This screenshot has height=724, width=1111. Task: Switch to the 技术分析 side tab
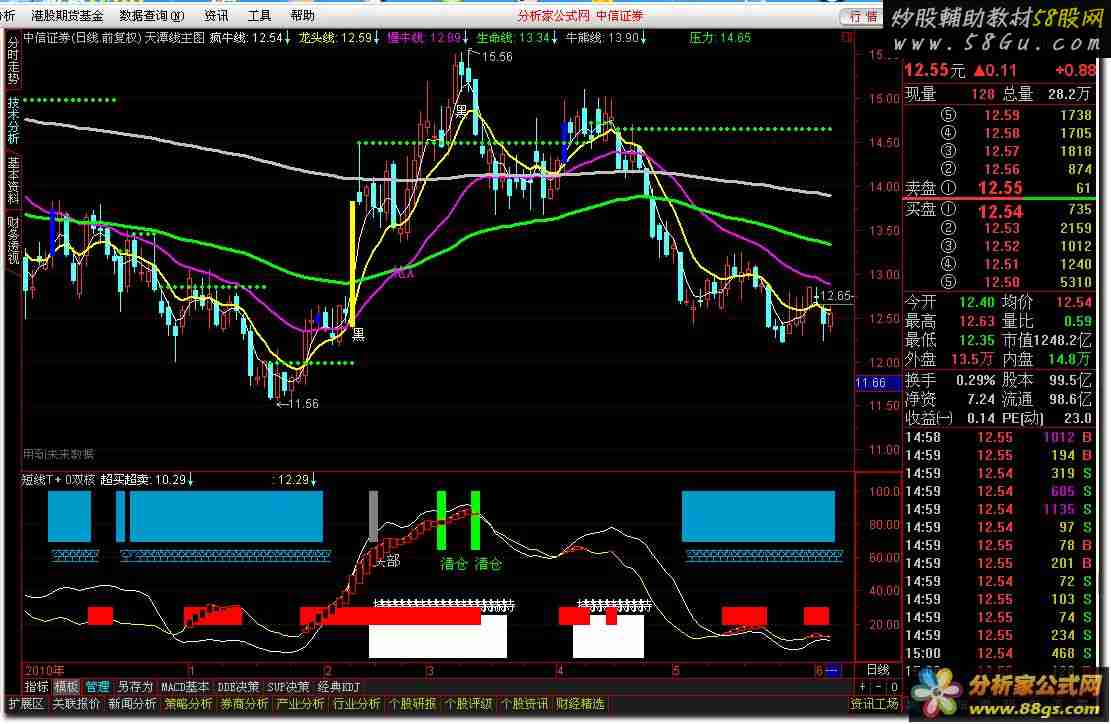click(13, 120)
